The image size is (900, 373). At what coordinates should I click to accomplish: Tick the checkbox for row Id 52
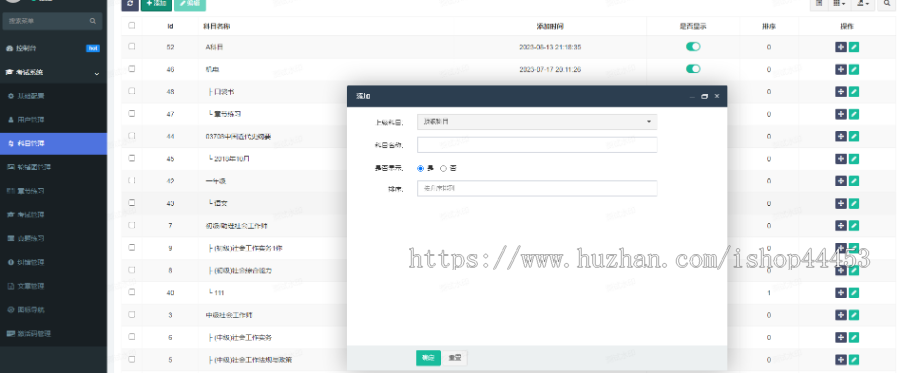click(132, 46)
